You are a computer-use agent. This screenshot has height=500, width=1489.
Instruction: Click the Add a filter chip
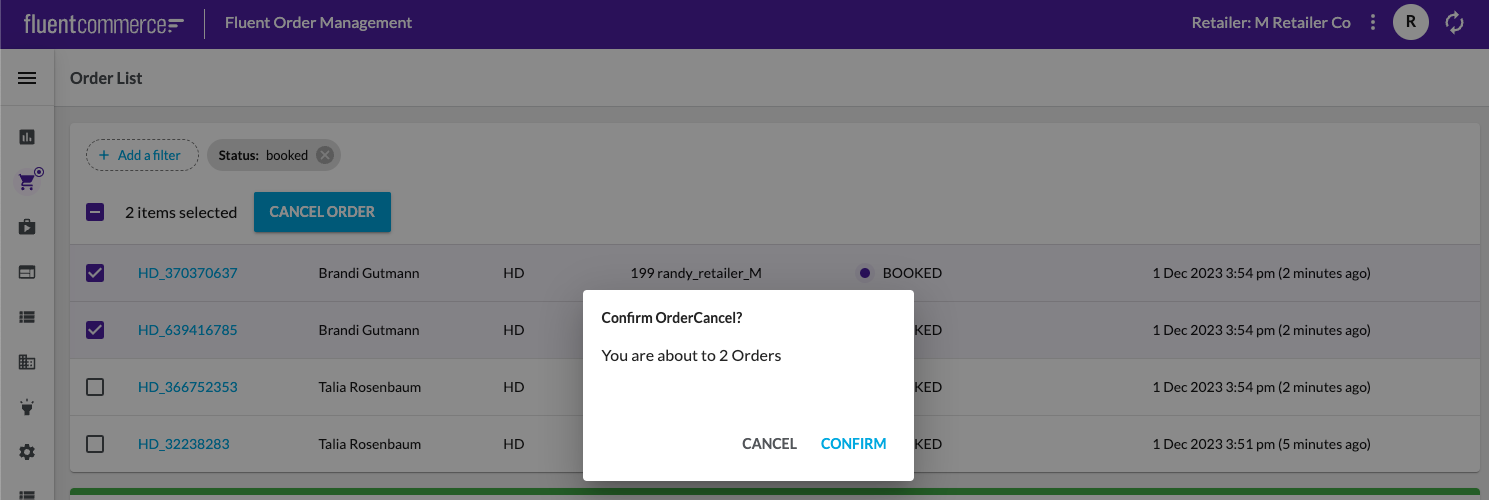click(x=141, y=155)
